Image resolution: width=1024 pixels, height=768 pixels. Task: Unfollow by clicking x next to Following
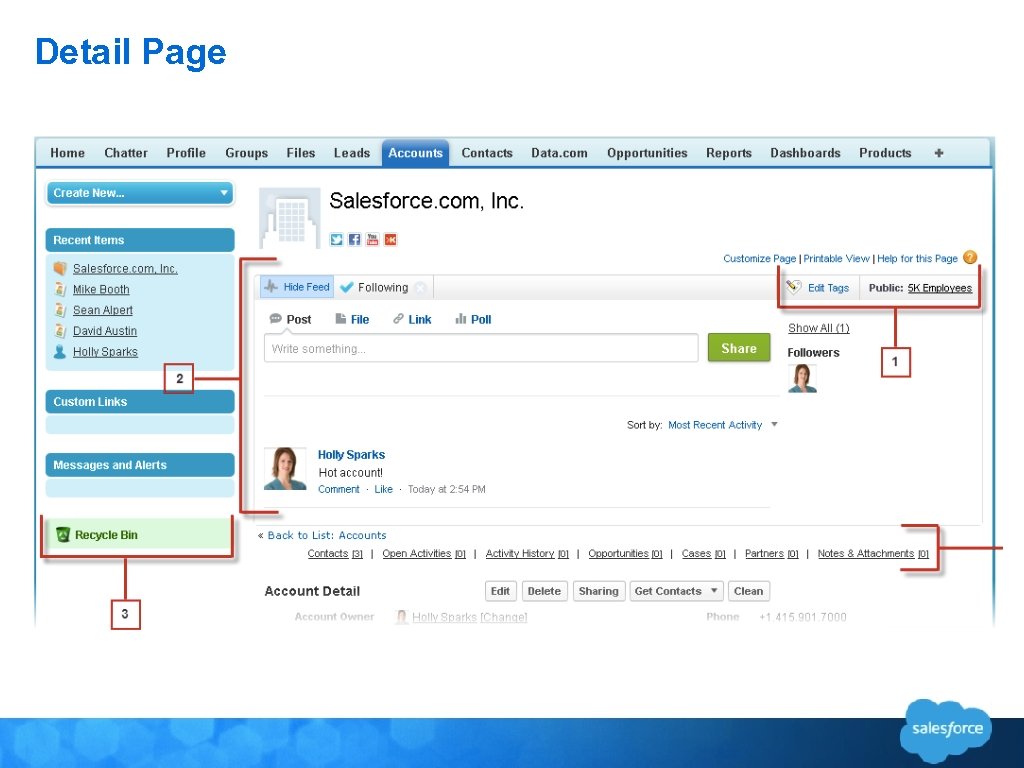[421, 287]
